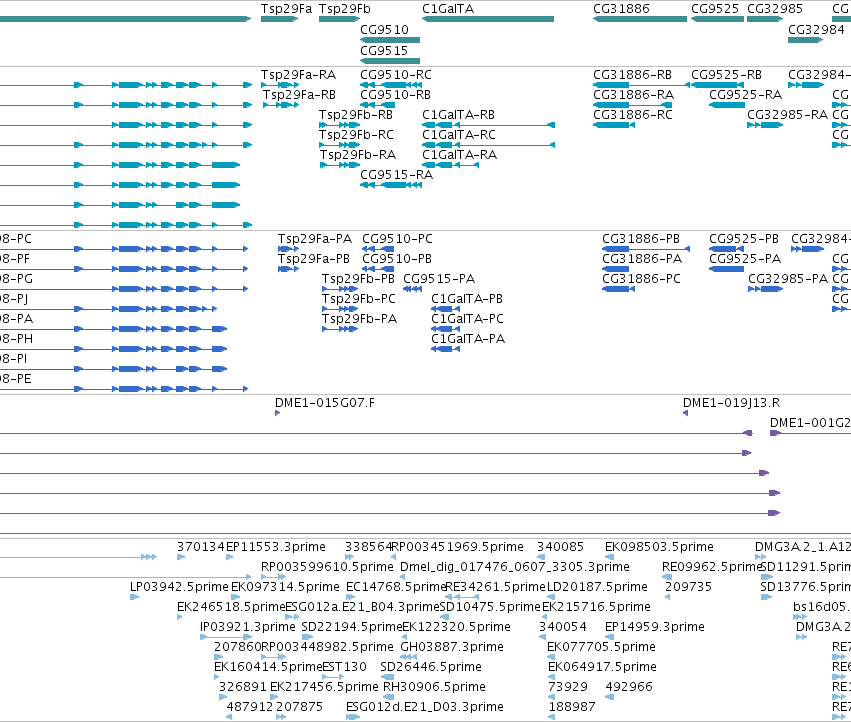Open the EK077705.5prime EST label
Viewport: 851px width, 722px height.
tap(602, 648)
